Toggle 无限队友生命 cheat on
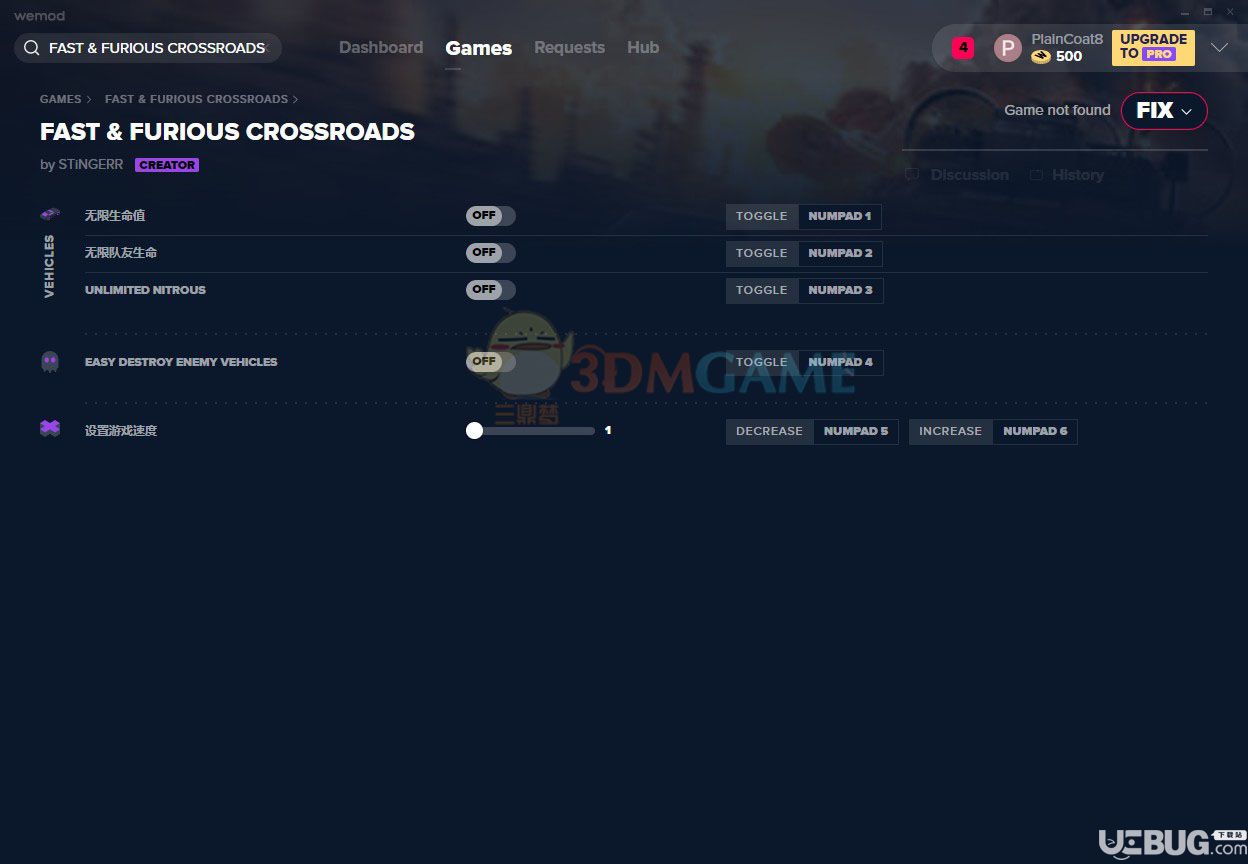This screenshot has height=864, width=1248. [x=491, y=253]
